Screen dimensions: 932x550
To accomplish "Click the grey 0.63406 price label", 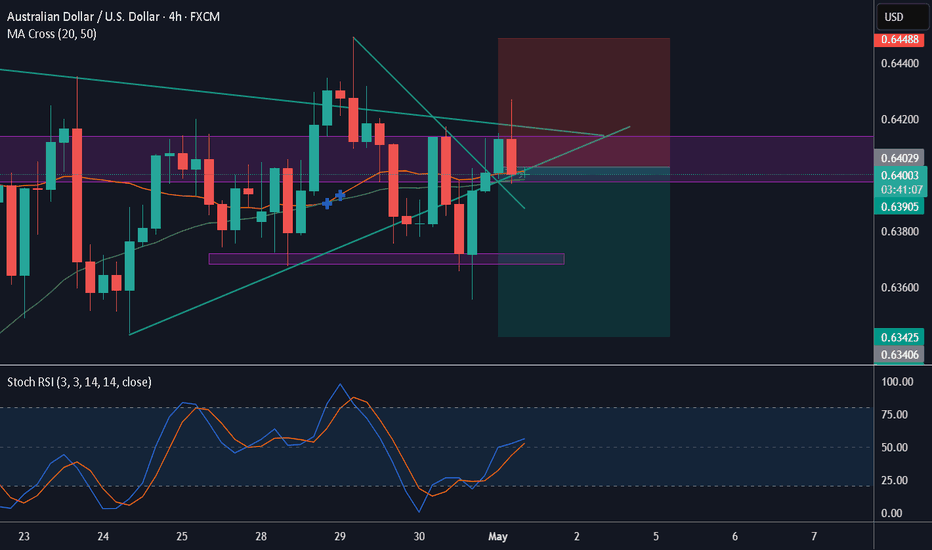I will tap(899, 355).
